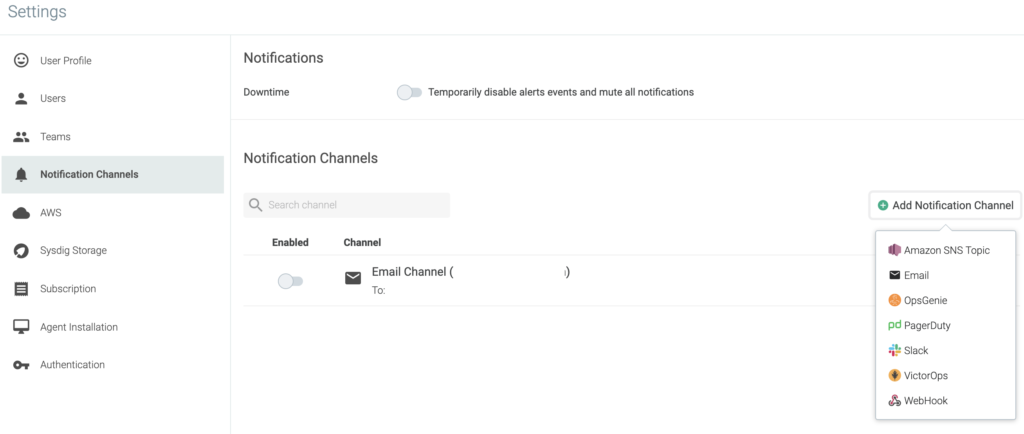1024x434 pixels.
Task: Toggle the Downtime mute notifications switch
Action: [409, 92]
